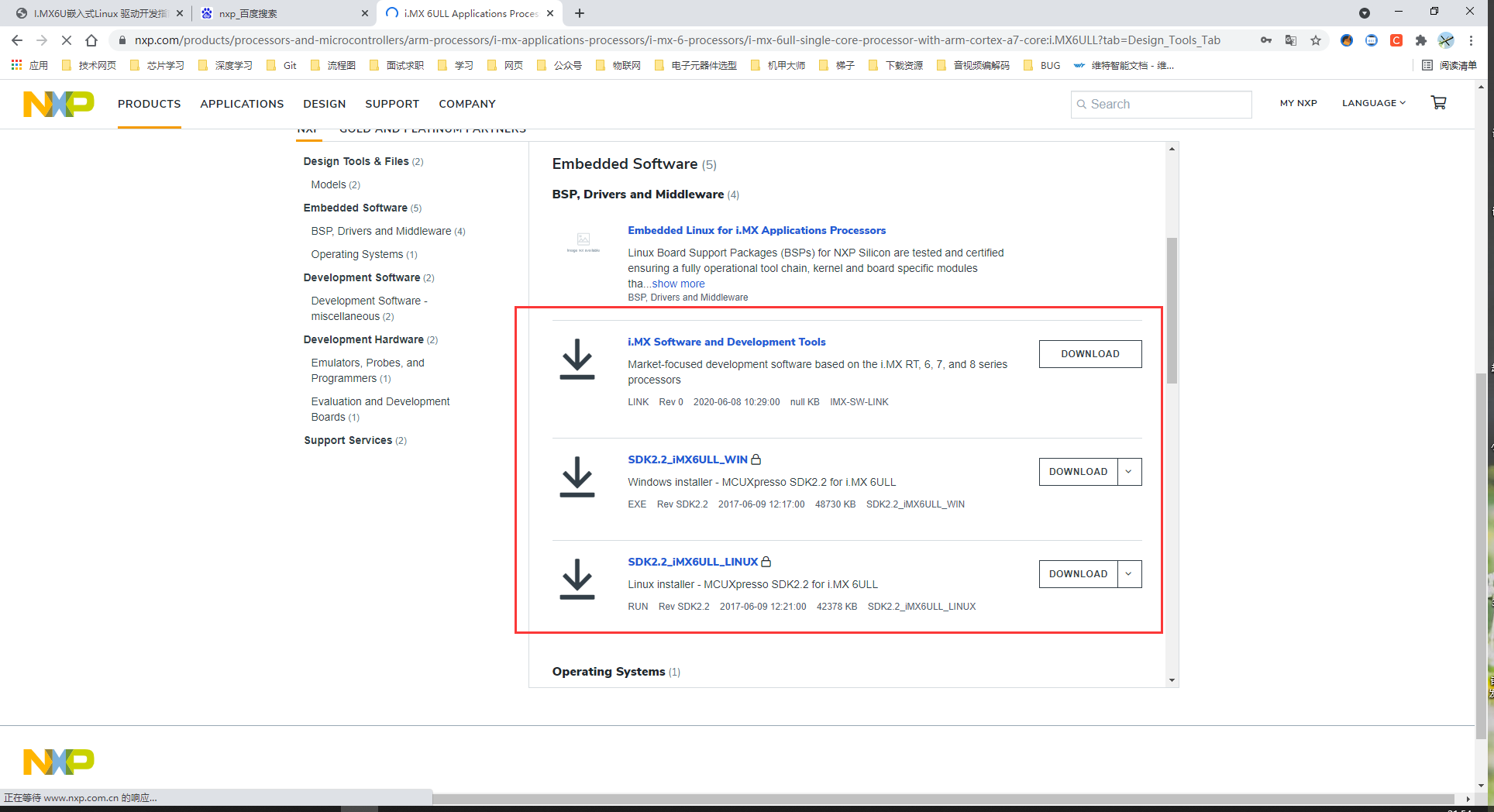Open the saved passwords key icon
1494x812 pixels.
coord(1266,40)
